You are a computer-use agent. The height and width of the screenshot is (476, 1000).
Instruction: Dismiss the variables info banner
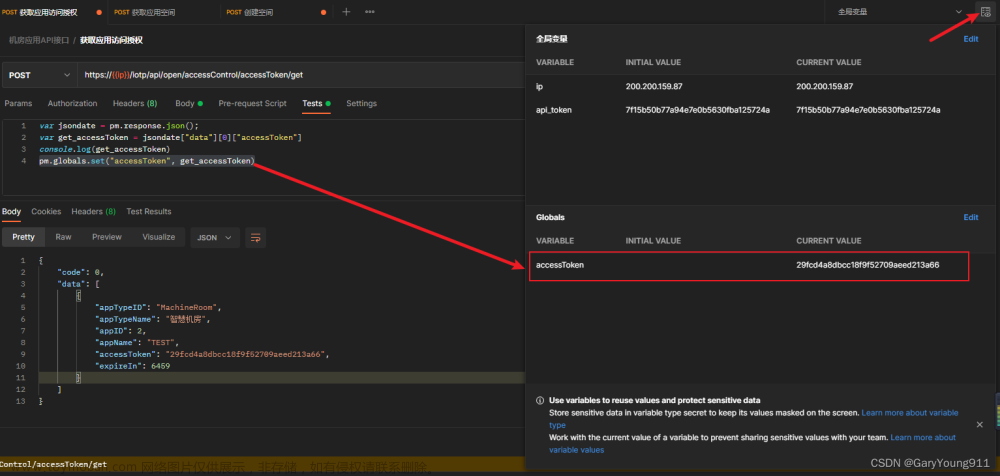tap(980, 424)
